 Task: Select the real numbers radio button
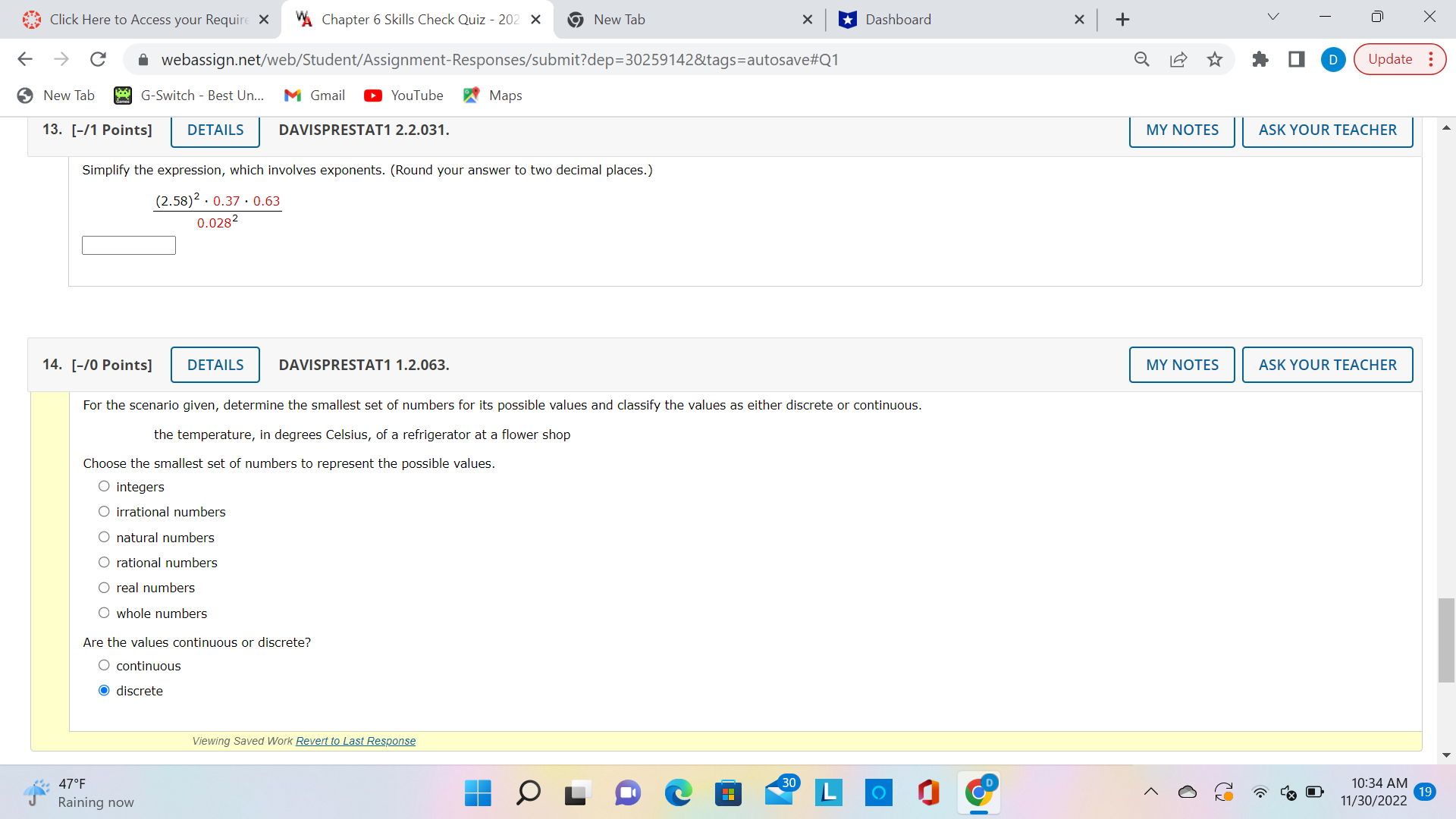(x=104, y=587)
